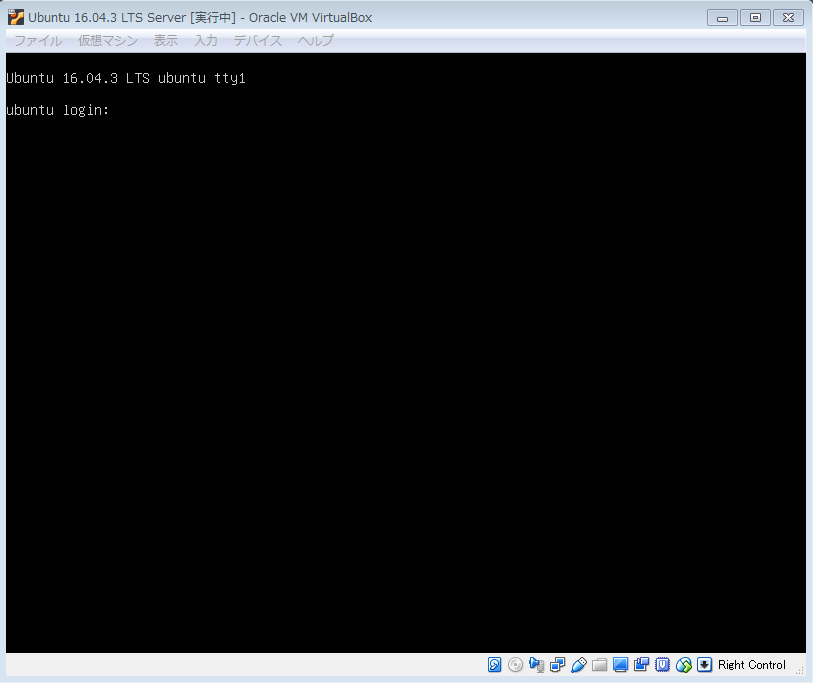Click the hard disk activity indicator icon

pyautogui.click(x=495, y=665)
